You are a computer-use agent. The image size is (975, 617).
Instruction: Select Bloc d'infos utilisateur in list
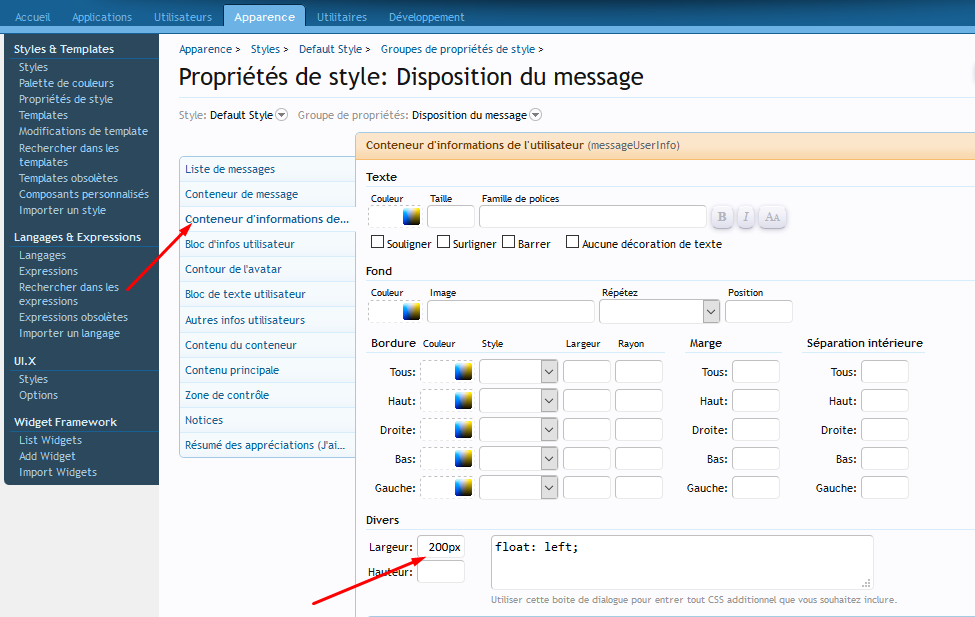(x=239, y=244)
